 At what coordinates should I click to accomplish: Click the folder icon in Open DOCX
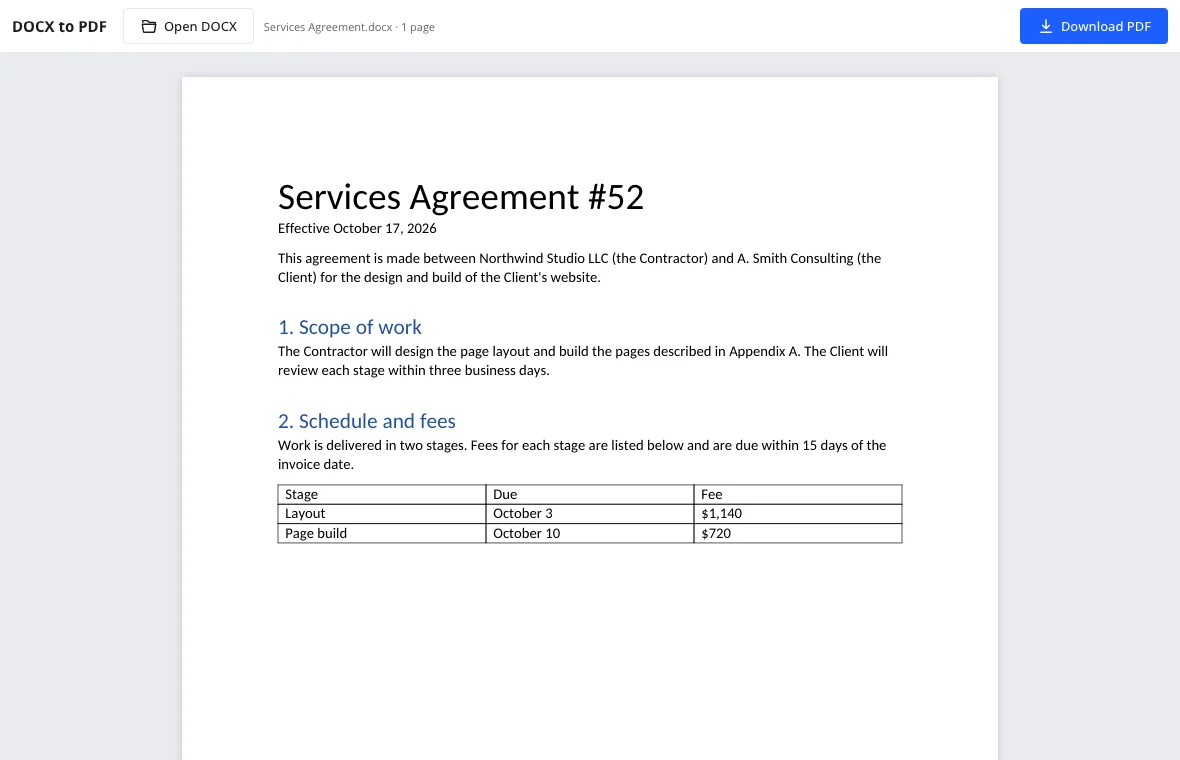click(x=149, y=26)
